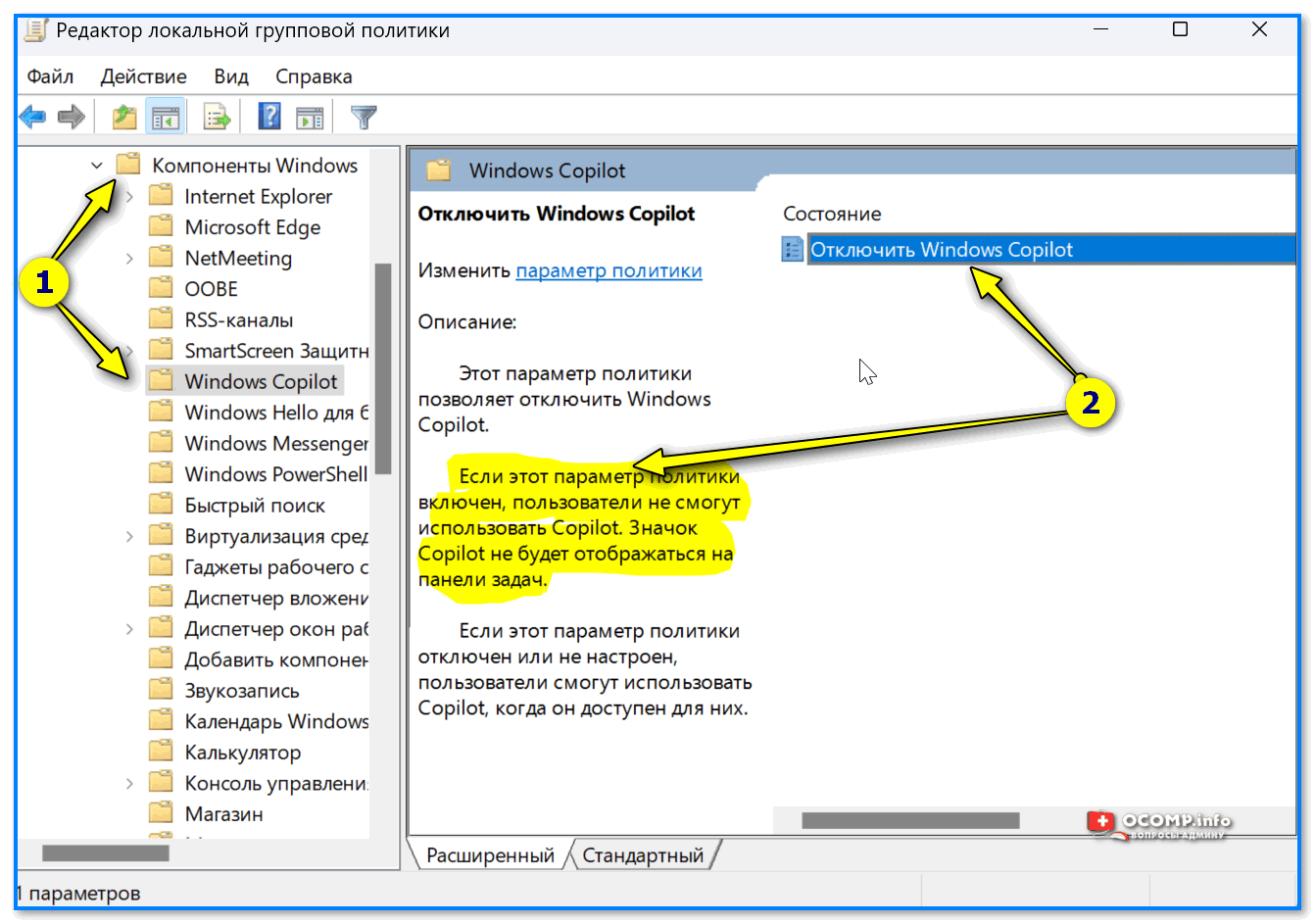The height and width of the screenshot is (924, 1315).
Task: Click the folder icon of Быстрый поиск
Action: coord(161,505)
